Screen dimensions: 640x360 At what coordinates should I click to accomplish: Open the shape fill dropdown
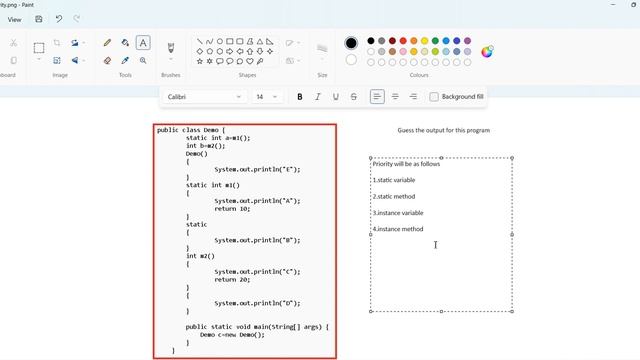coord(293,60)
